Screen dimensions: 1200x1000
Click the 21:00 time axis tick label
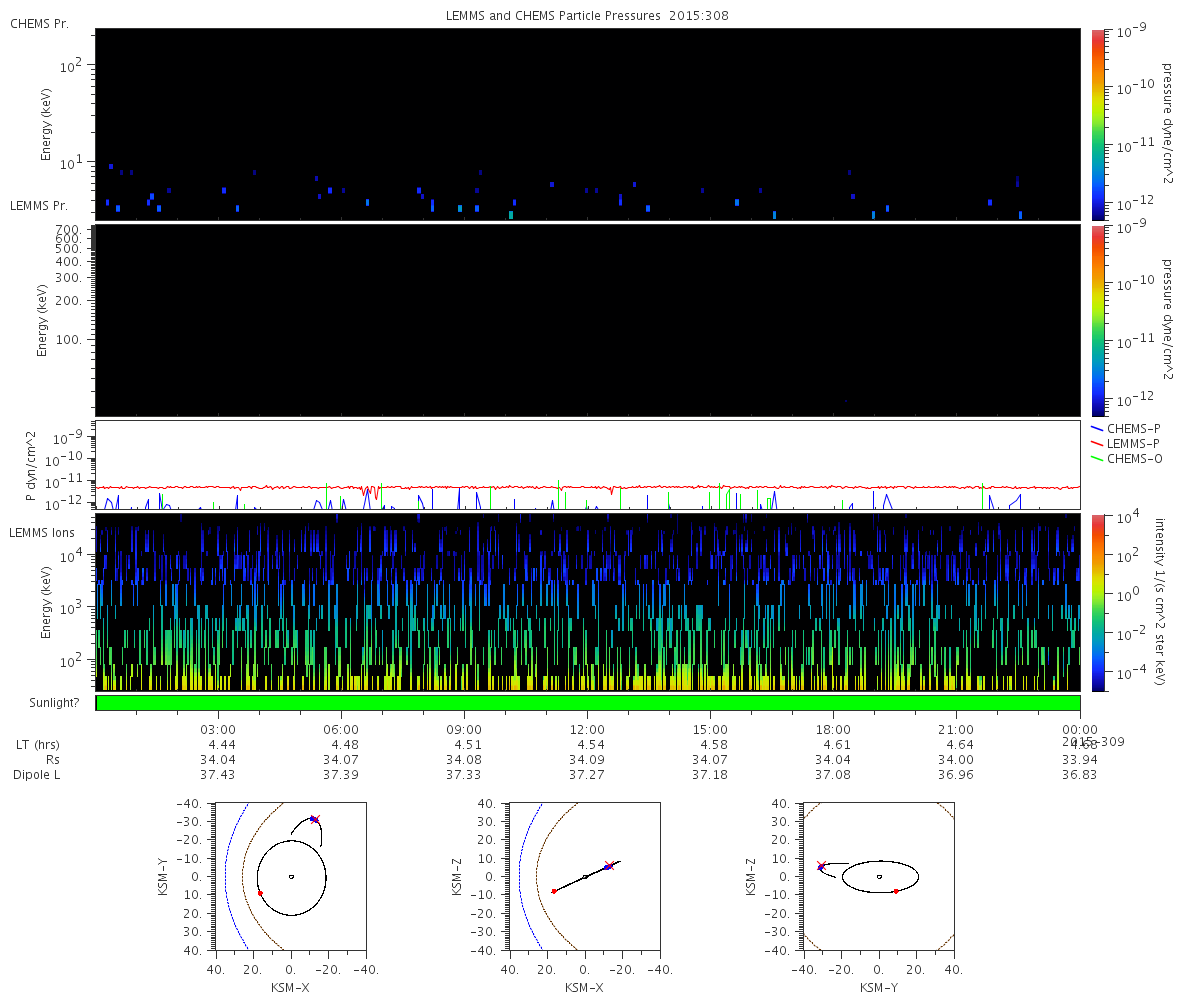[x=956, y=729]
